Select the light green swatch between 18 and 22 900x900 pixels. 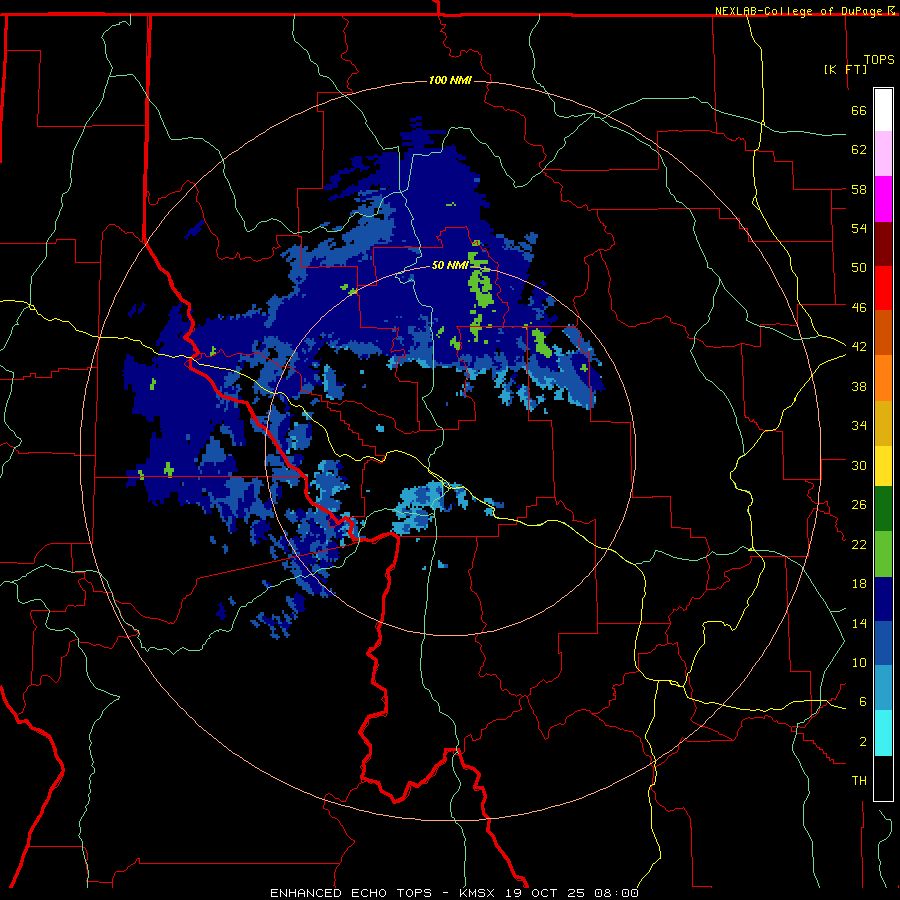883,554
